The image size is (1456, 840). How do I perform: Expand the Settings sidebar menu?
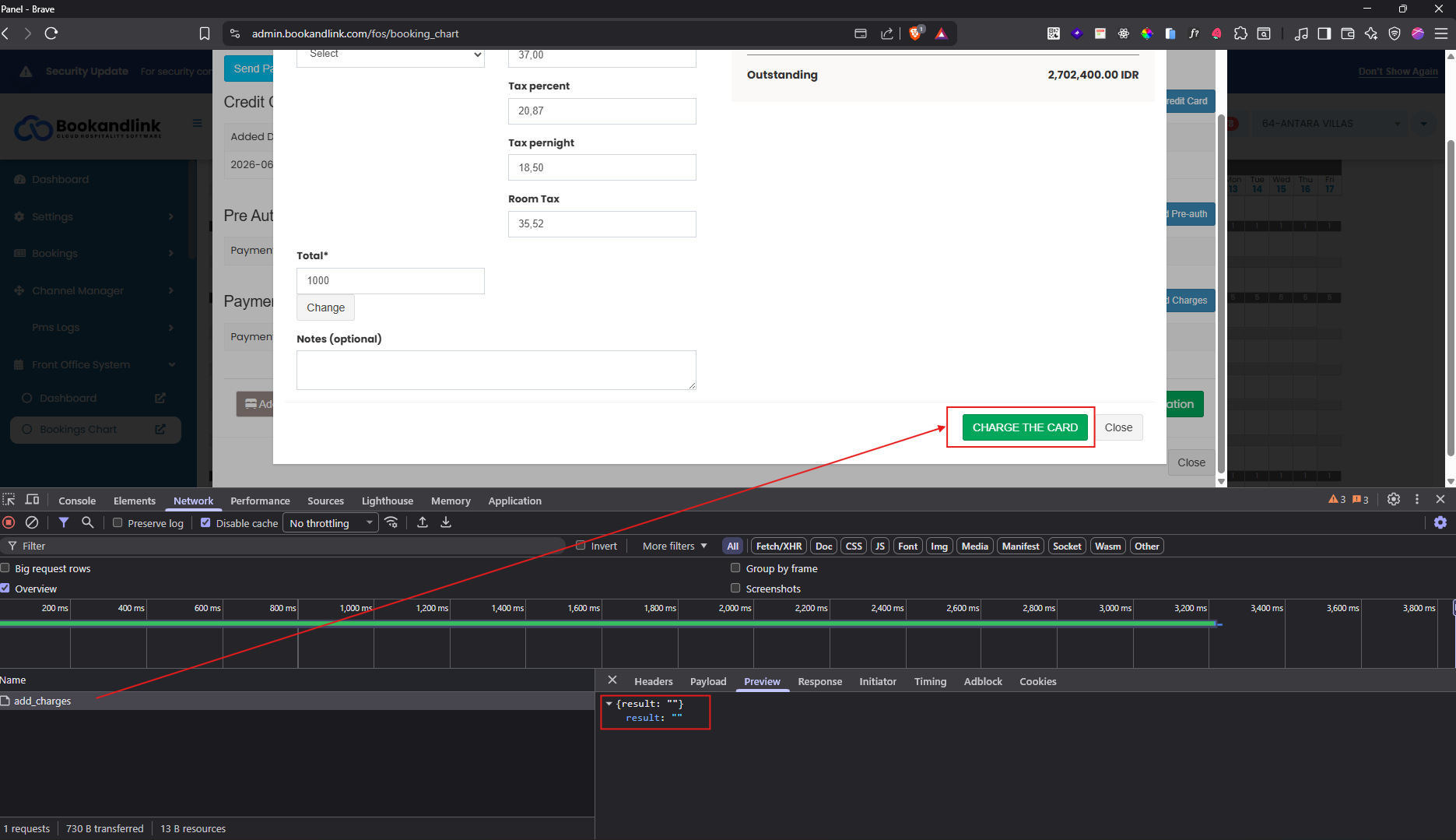pos(94,216)
